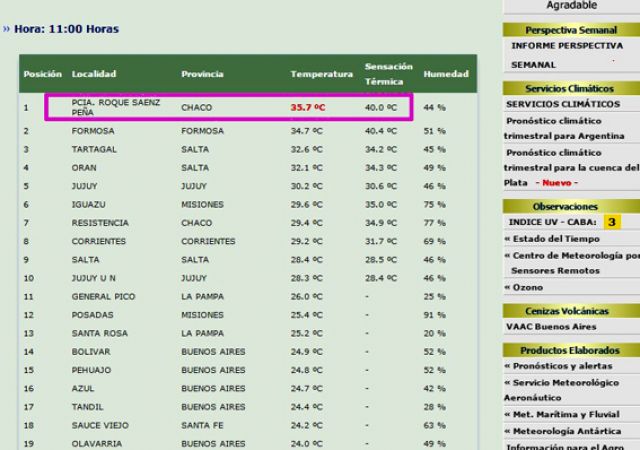Open the VAAC Buenos Aires link
Image resolution: width=640 pixels, height=450 pixels.
tap(553, 328)
